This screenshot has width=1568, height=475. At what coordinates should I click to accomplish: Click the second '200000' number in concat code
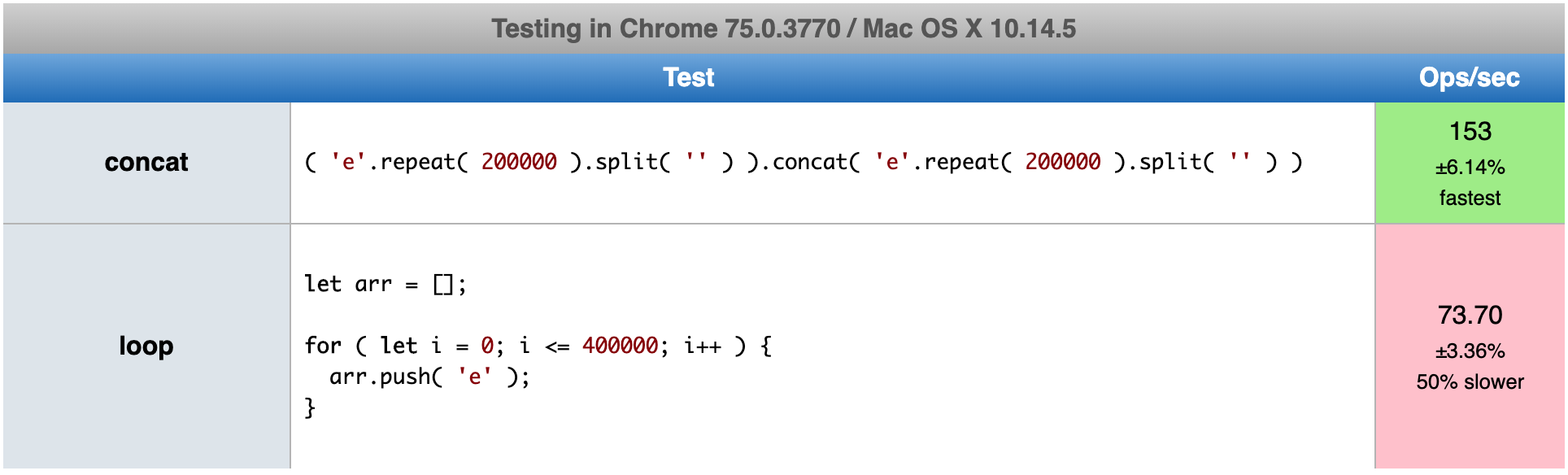[1062, 162]
